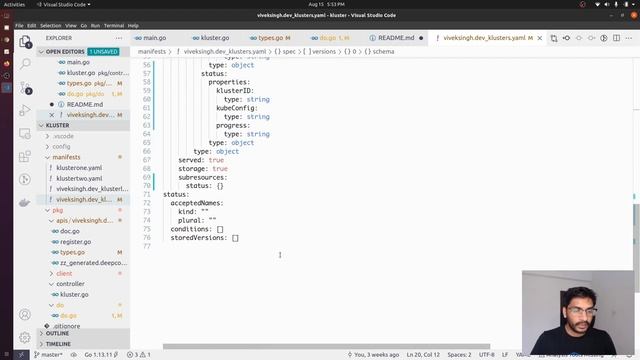Viewport: 640px width, 360px height.
Task: Open the Extensions view
Action: [x=25, y=156]
